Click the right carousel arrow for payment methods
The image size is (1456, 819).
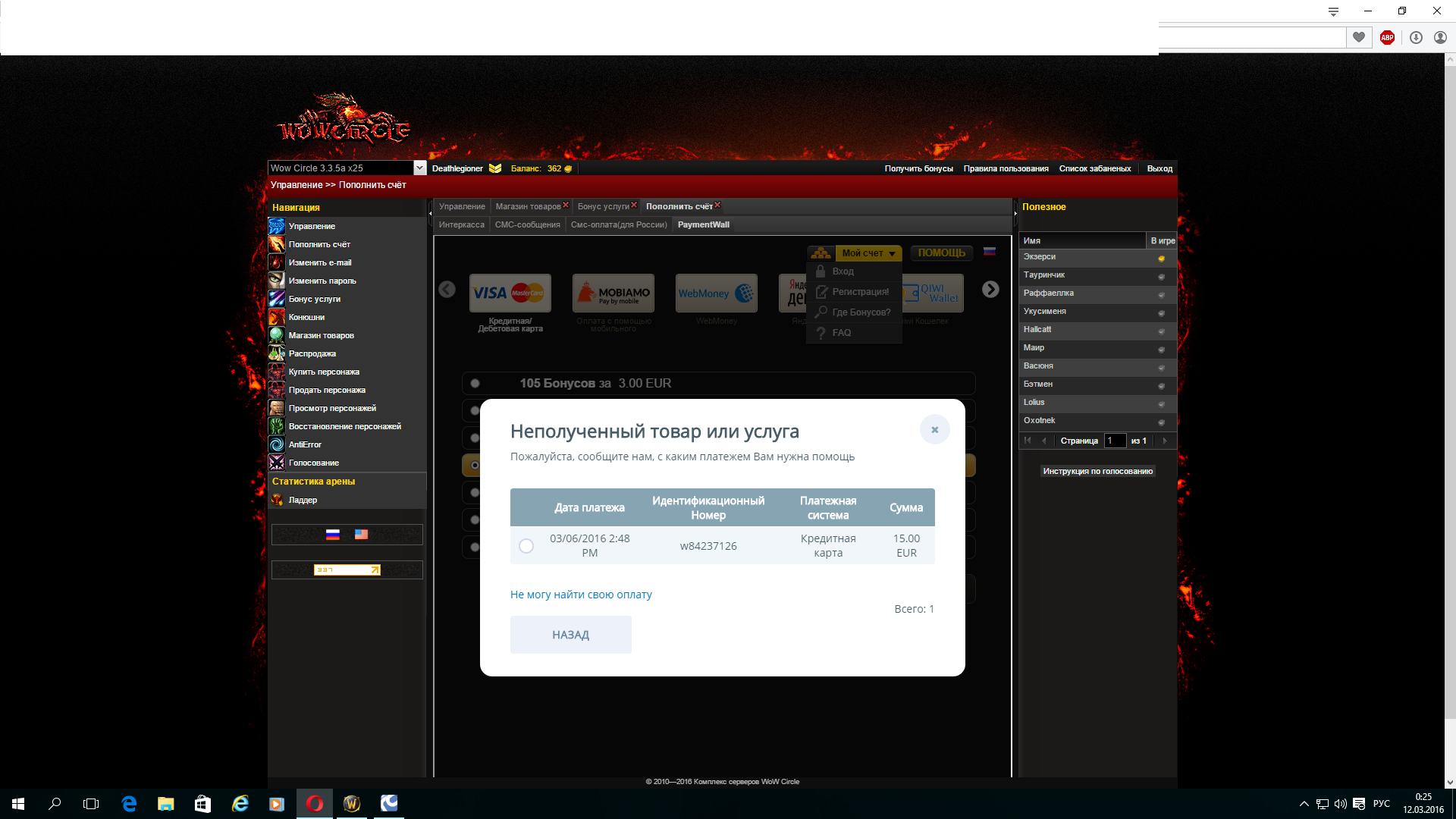pyautogui.click(x=990, y=290)
